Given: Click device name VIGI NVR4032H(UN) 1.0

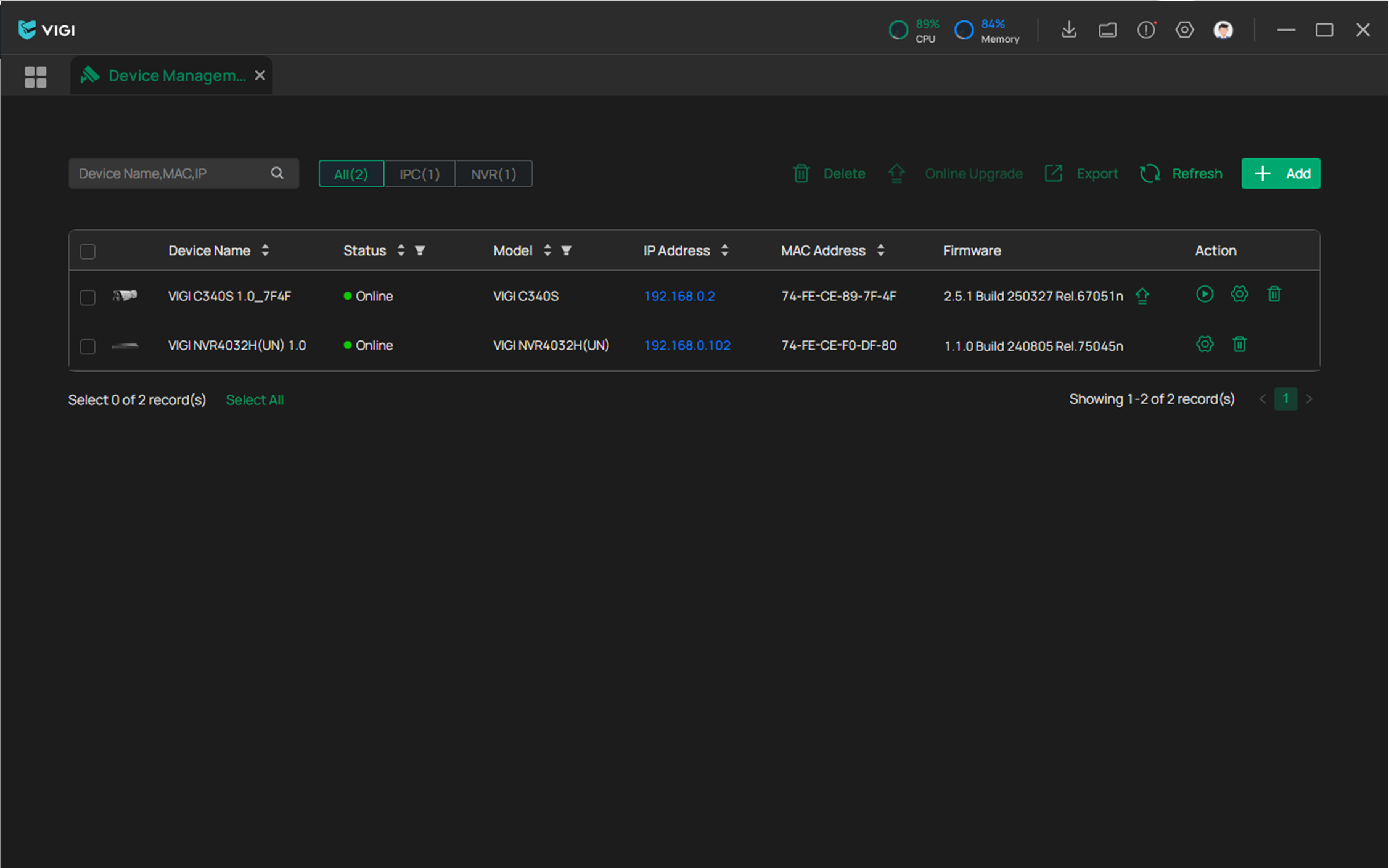Looking at the screenshot, I should [x=237, y=345].
